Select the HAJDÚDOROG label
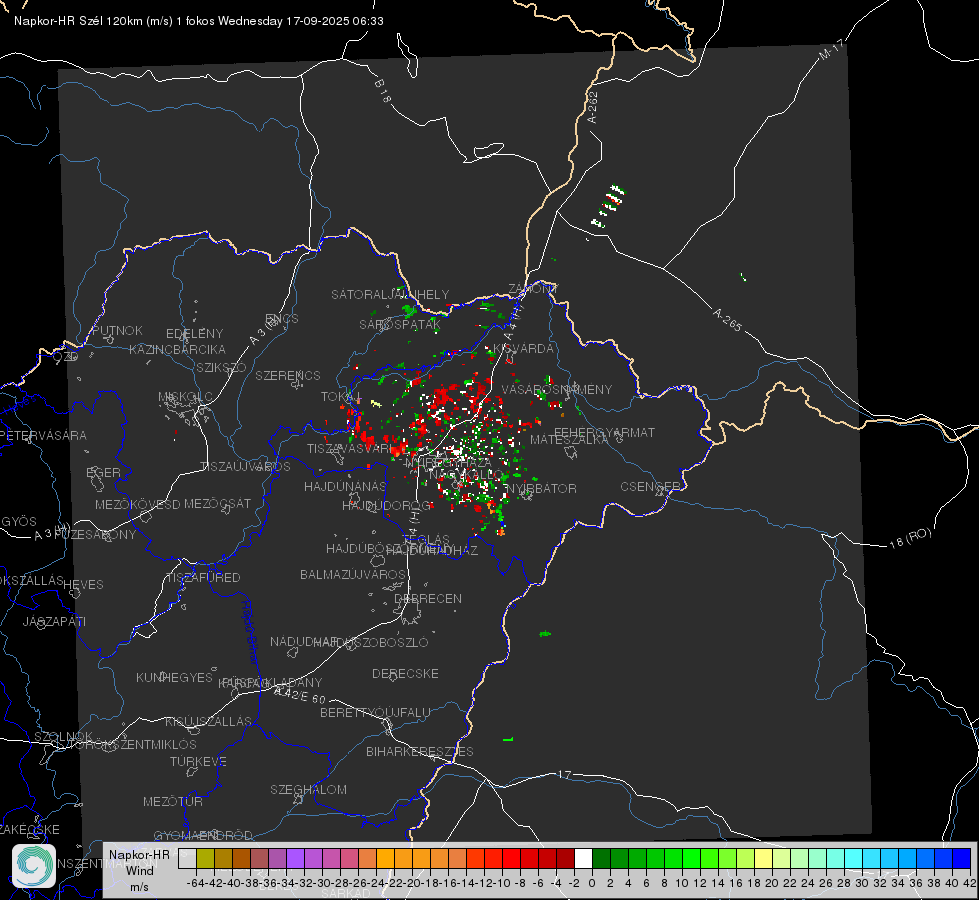Screen dimensions: 979x900 click(386, 505)
